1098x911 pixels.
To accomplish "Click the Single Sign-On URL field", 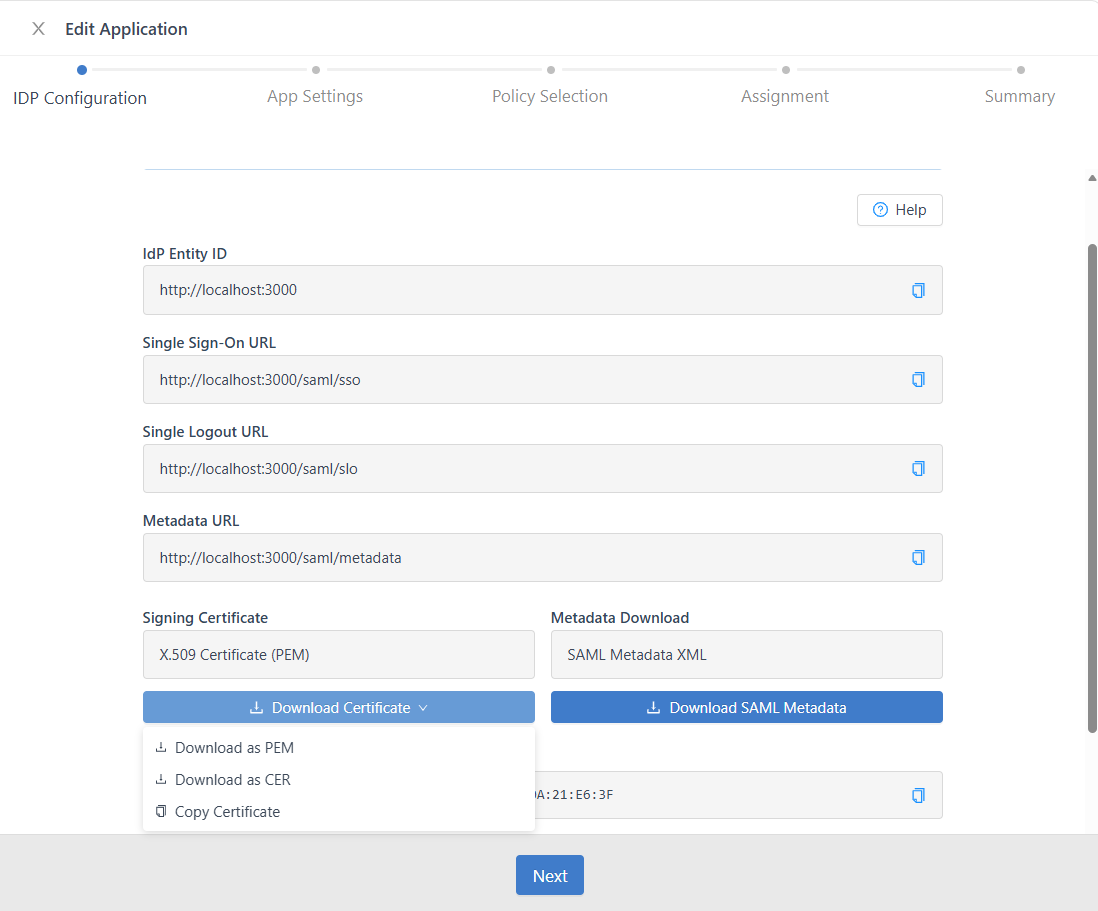I will 543,380.
